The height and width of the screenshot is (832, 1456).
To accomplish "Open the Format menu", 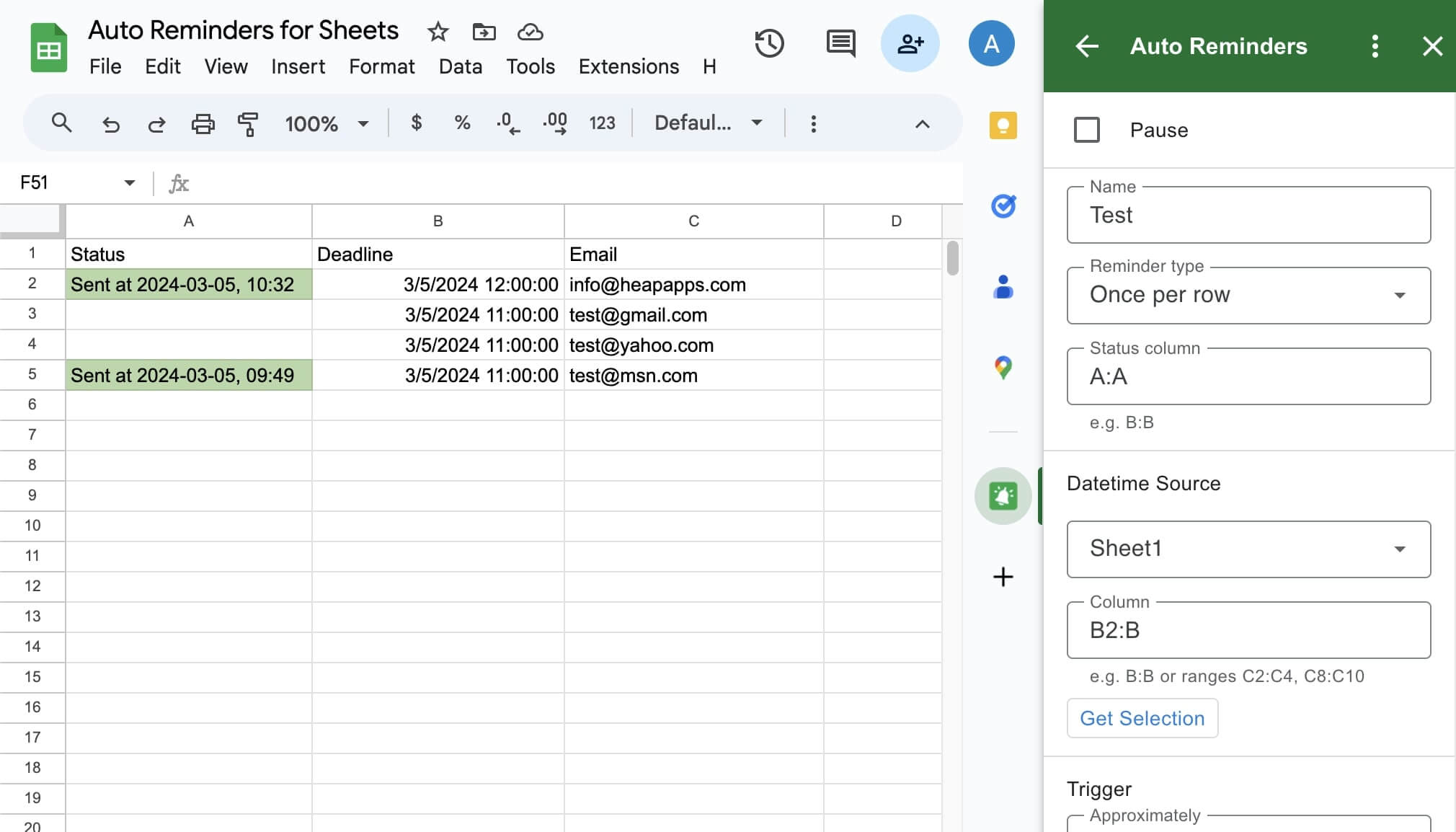I will coord(381,66).
